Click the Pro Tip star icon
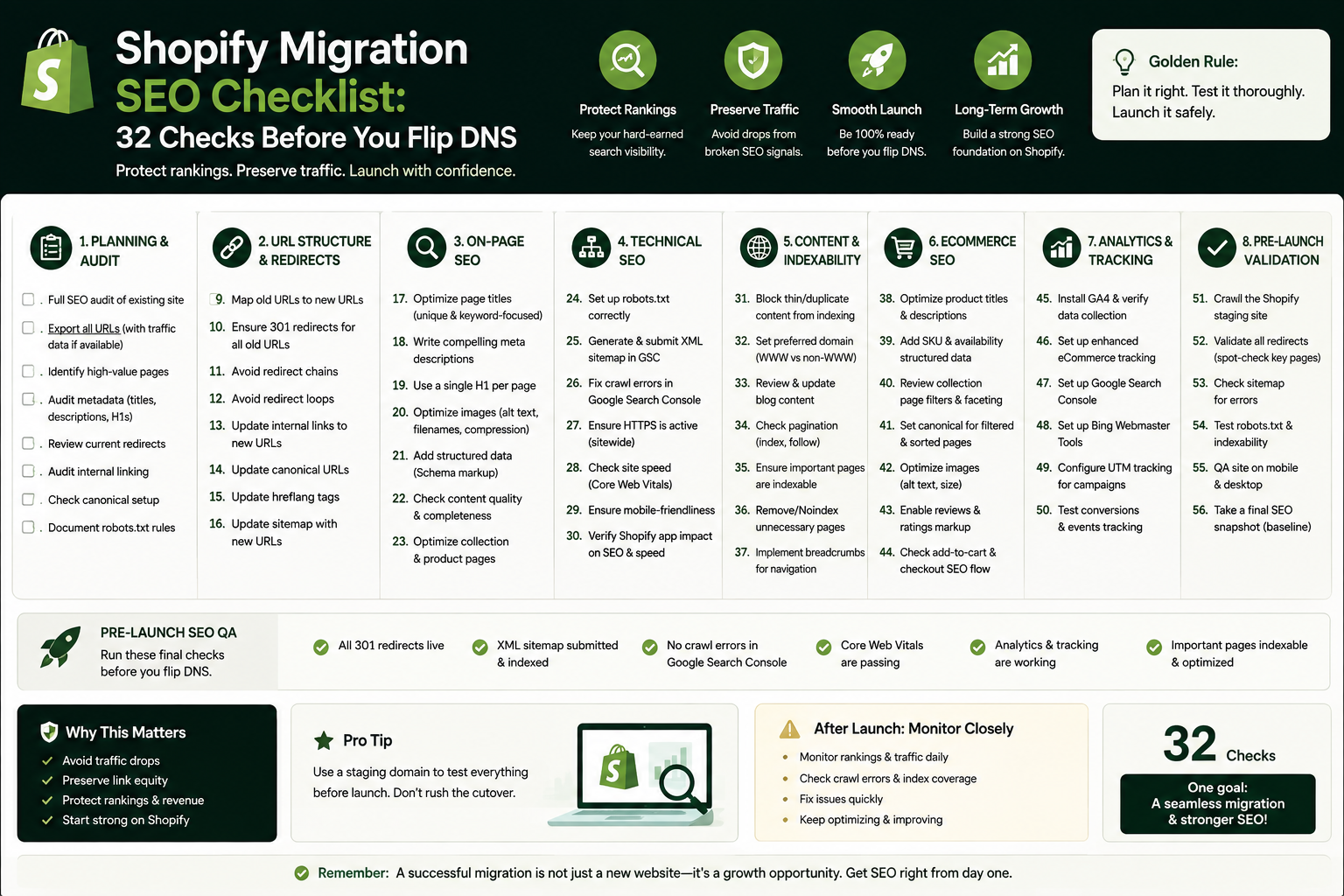The image size is (1344, 896). 324,741
